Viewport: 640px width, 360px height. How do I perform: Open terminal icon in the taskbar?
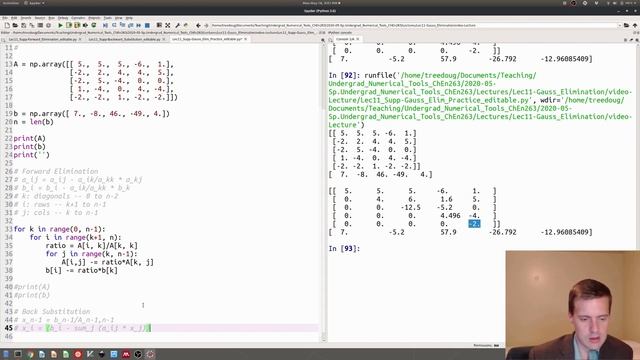click(x=18, y=354)
